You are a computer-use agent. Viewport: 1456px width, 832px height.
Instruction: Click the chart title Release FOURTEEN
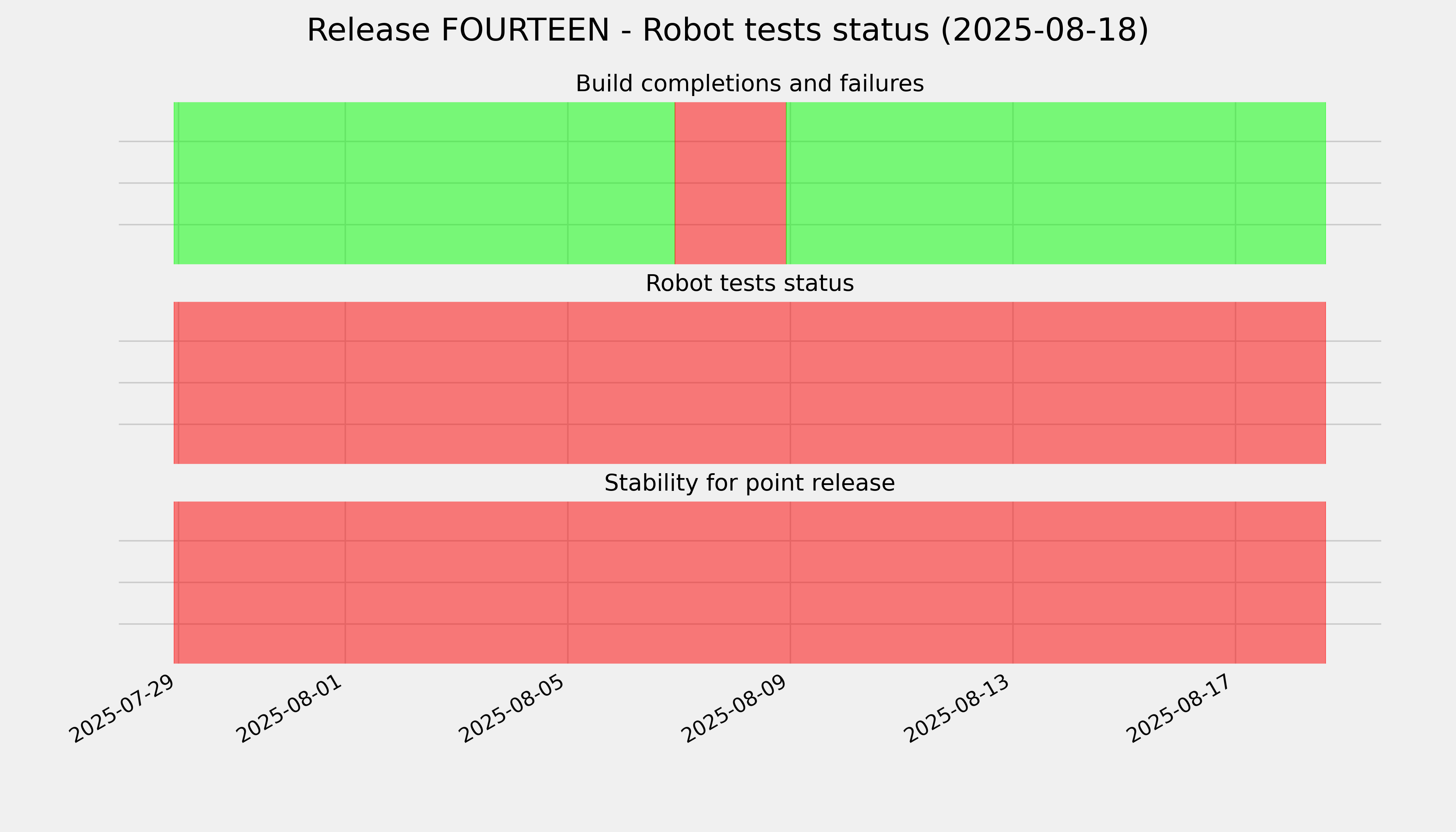(727, 30)
